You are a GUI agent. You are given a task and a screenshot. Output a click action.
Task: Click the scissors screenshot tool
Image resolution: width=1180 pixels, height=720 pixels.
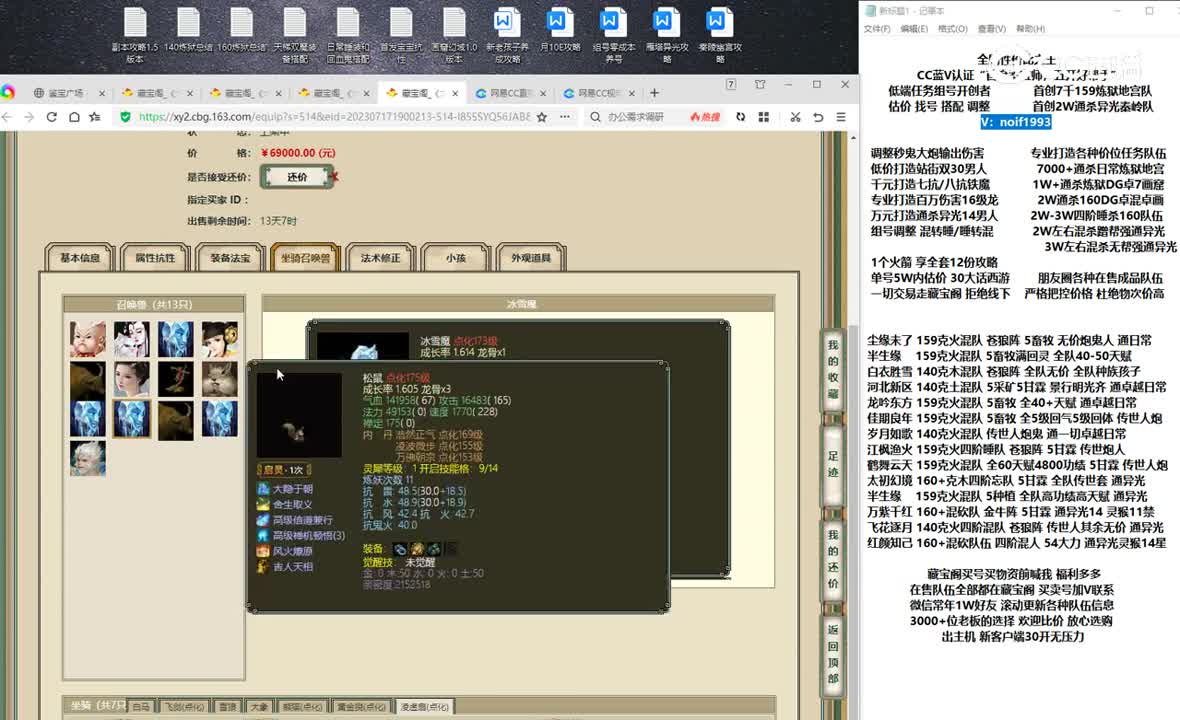(795, 117)
